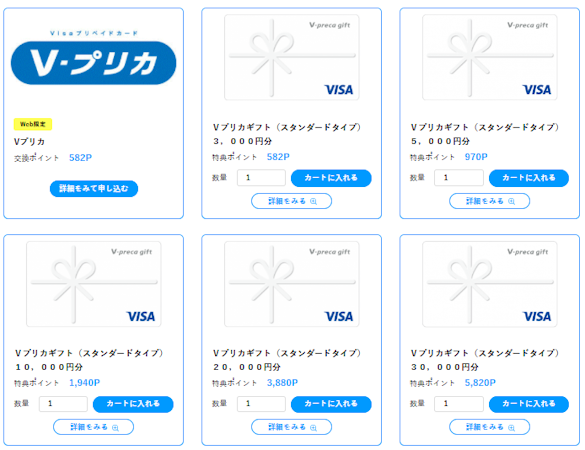Add the 5,000 yen gift to cart
This screenshot has width=585, height=450.
point(529,178)
